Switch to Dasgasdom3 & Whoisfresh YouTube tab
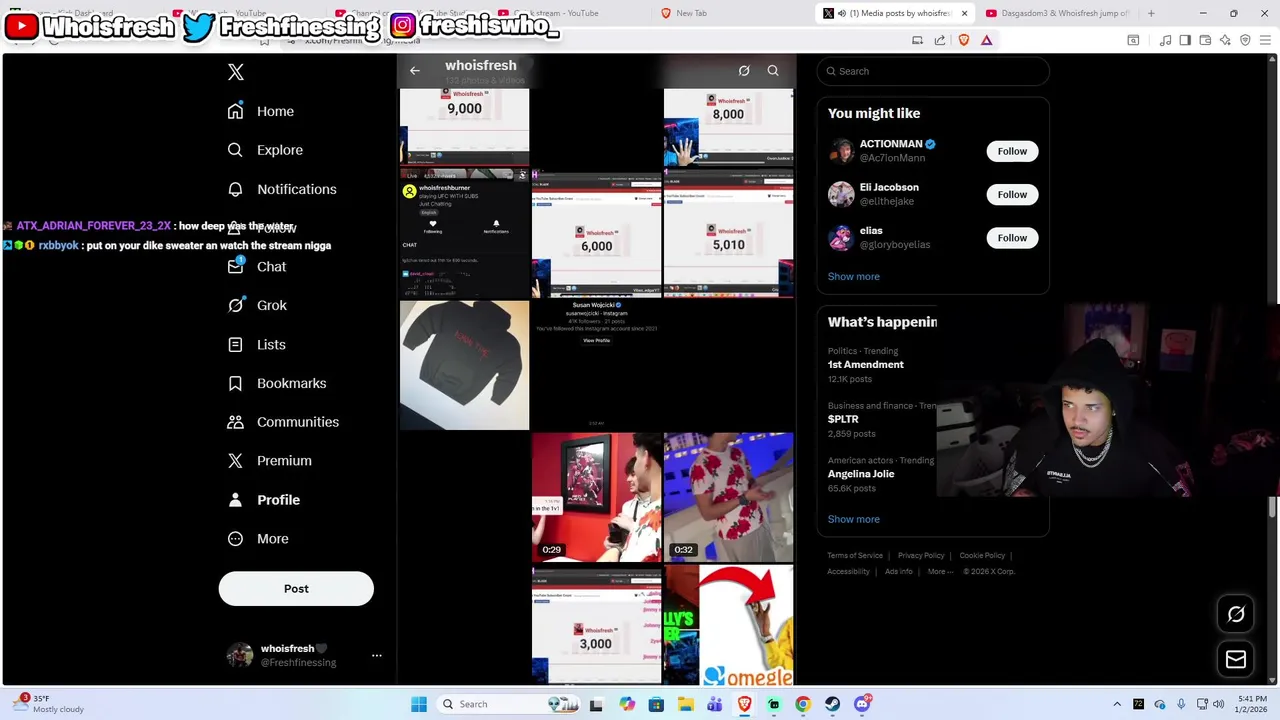 coord(1058,13)
